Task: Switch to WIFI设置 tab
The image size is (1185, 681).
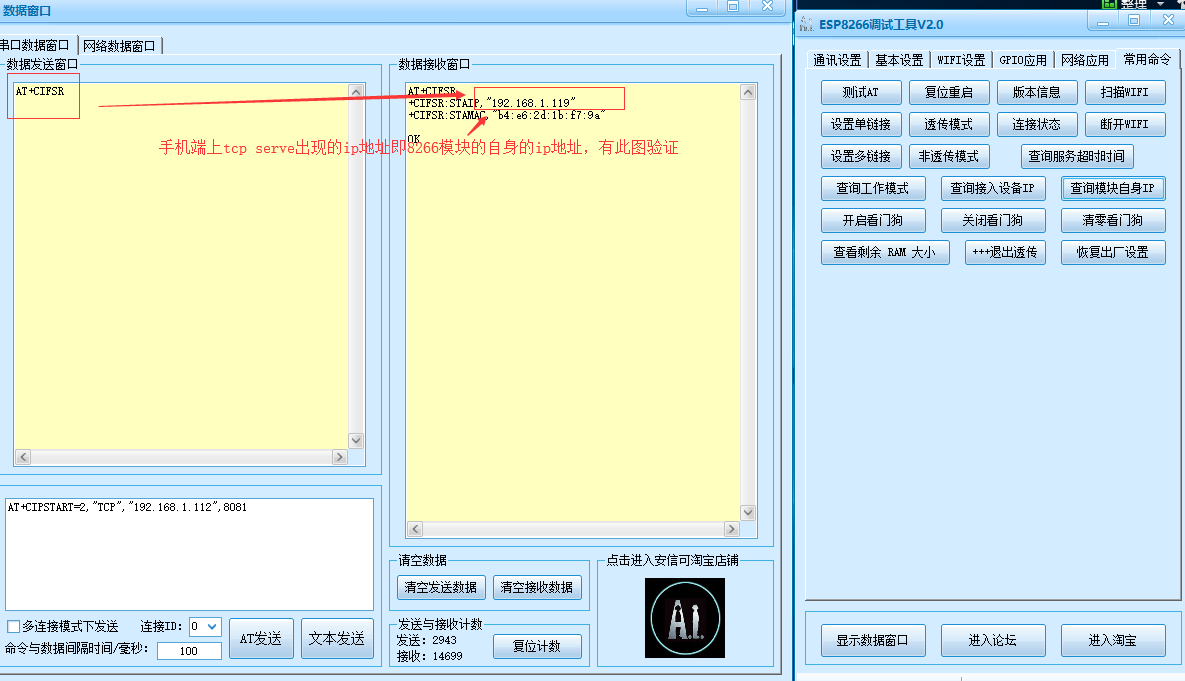Action: pos(961,60)
